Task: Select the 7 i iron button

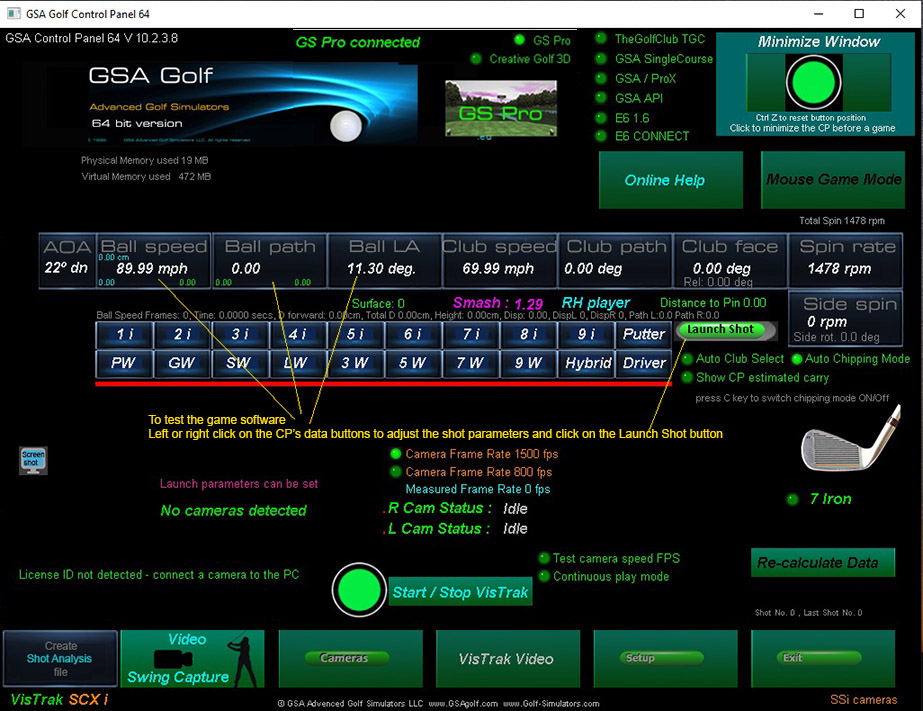Action: (471, 334)
